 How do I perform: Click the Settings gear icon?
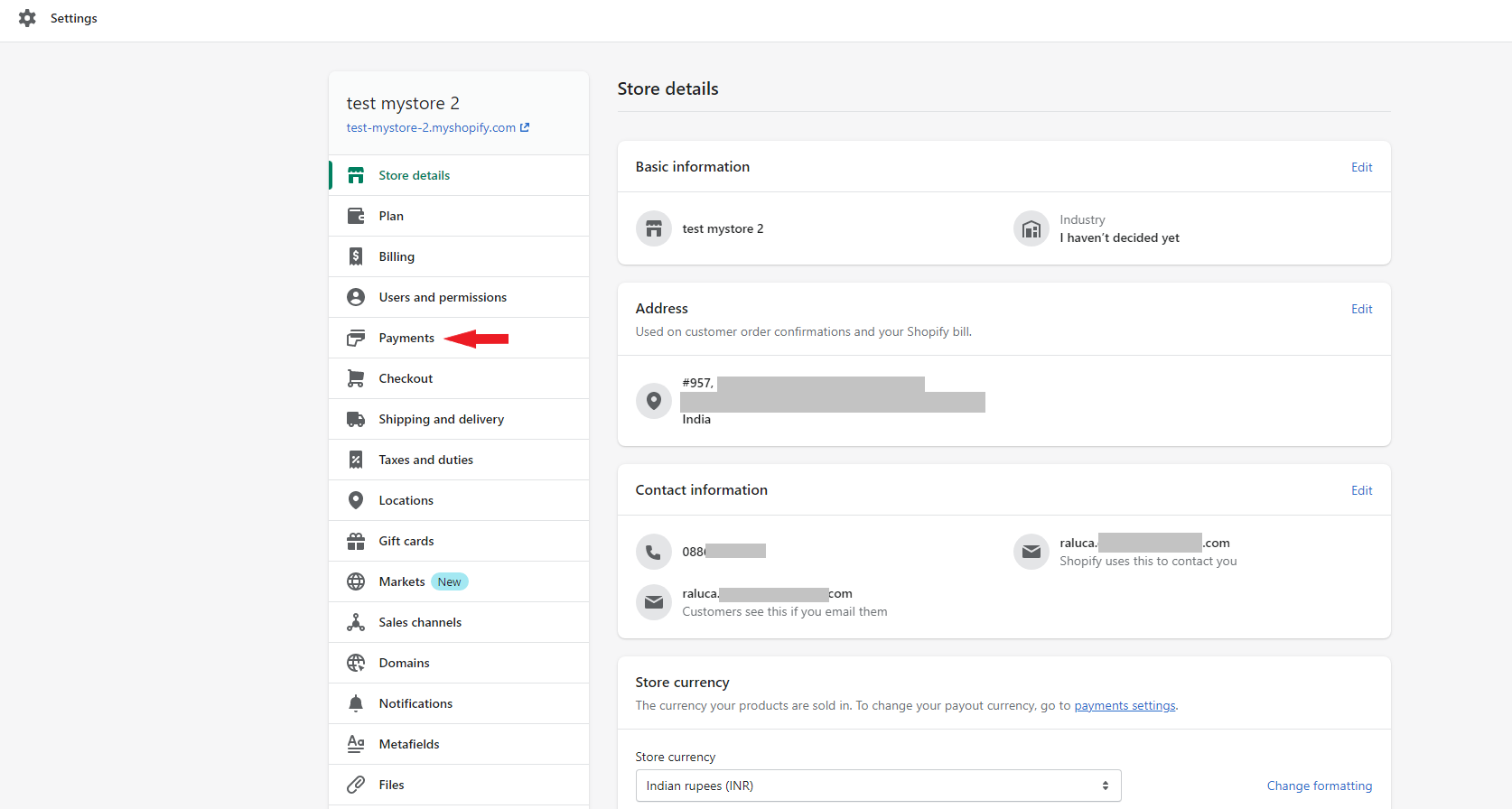(27, 18)
